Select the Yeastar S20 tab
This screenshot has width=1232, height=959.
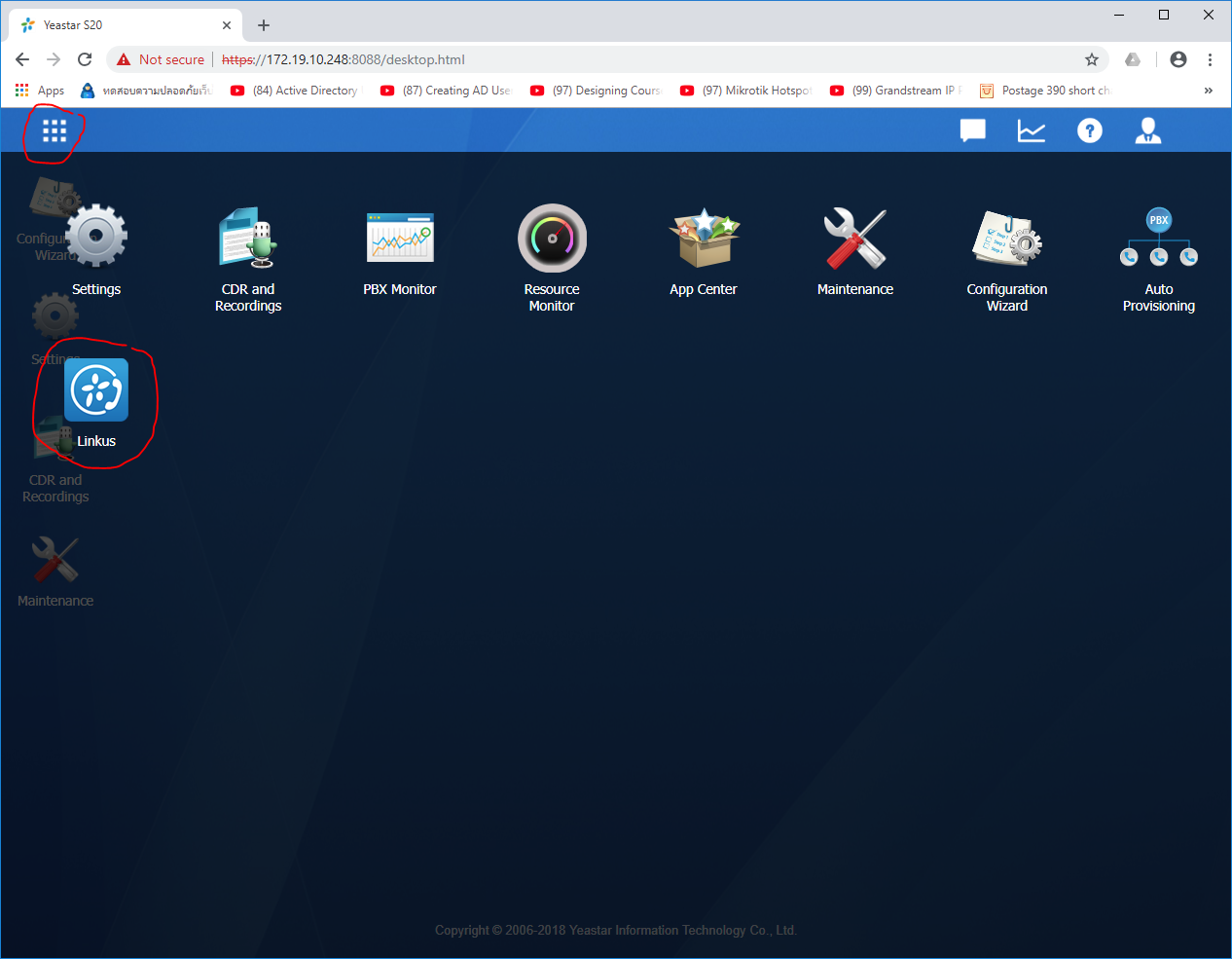pos(127,25)
